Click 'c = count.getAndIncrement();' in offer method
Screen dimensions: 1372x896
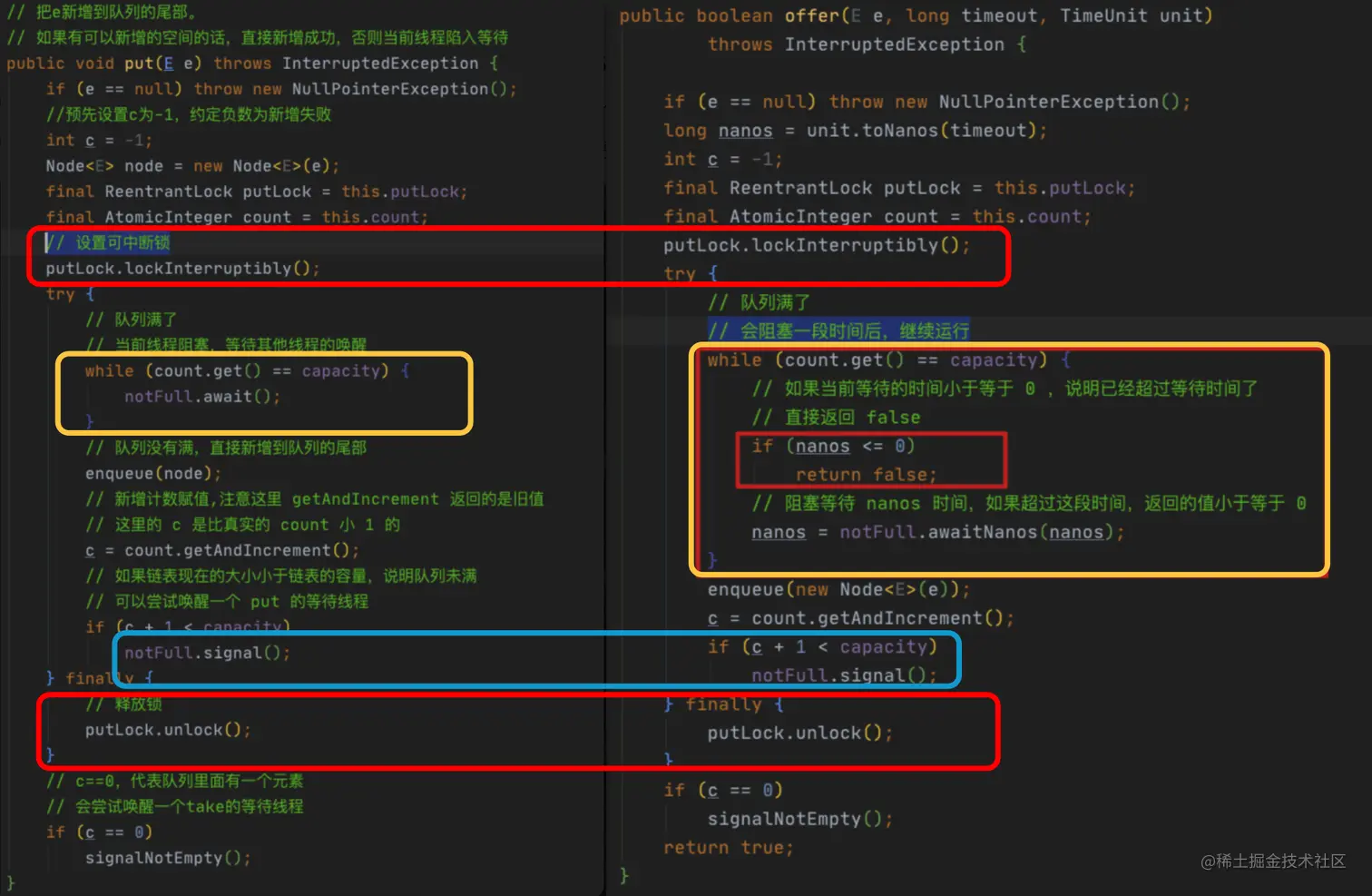[861, 618]
